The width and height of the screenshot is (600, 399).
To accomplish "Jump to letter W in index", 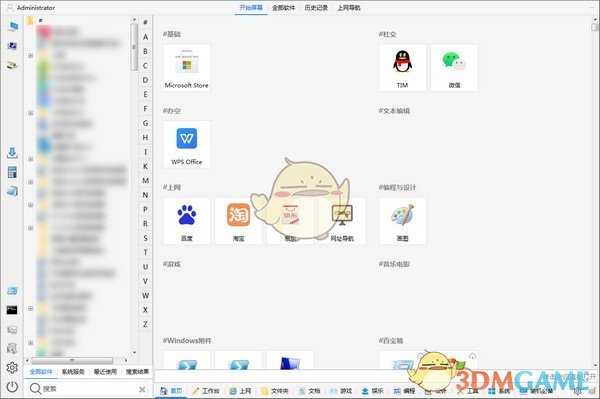I will (x=145, y=295).
